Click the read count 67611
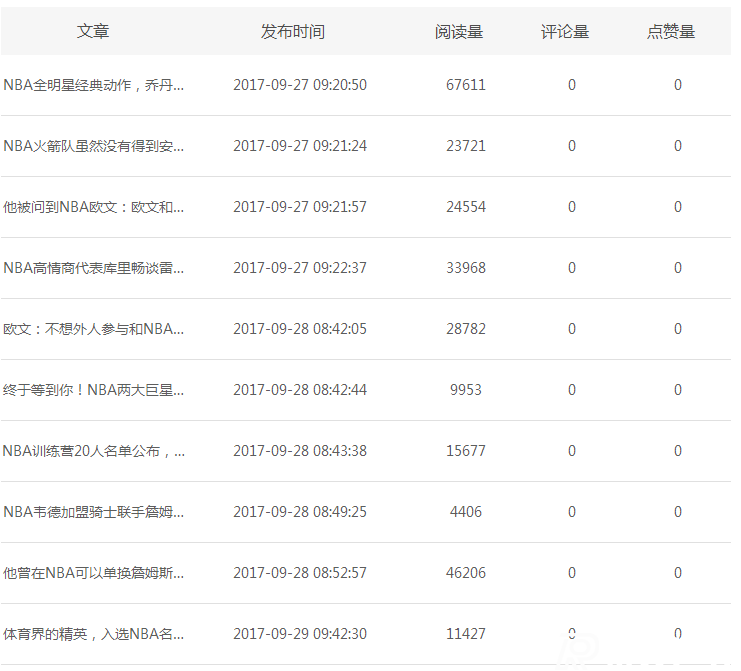The height and width of the screenshot is (671, 741). [466, 85]
